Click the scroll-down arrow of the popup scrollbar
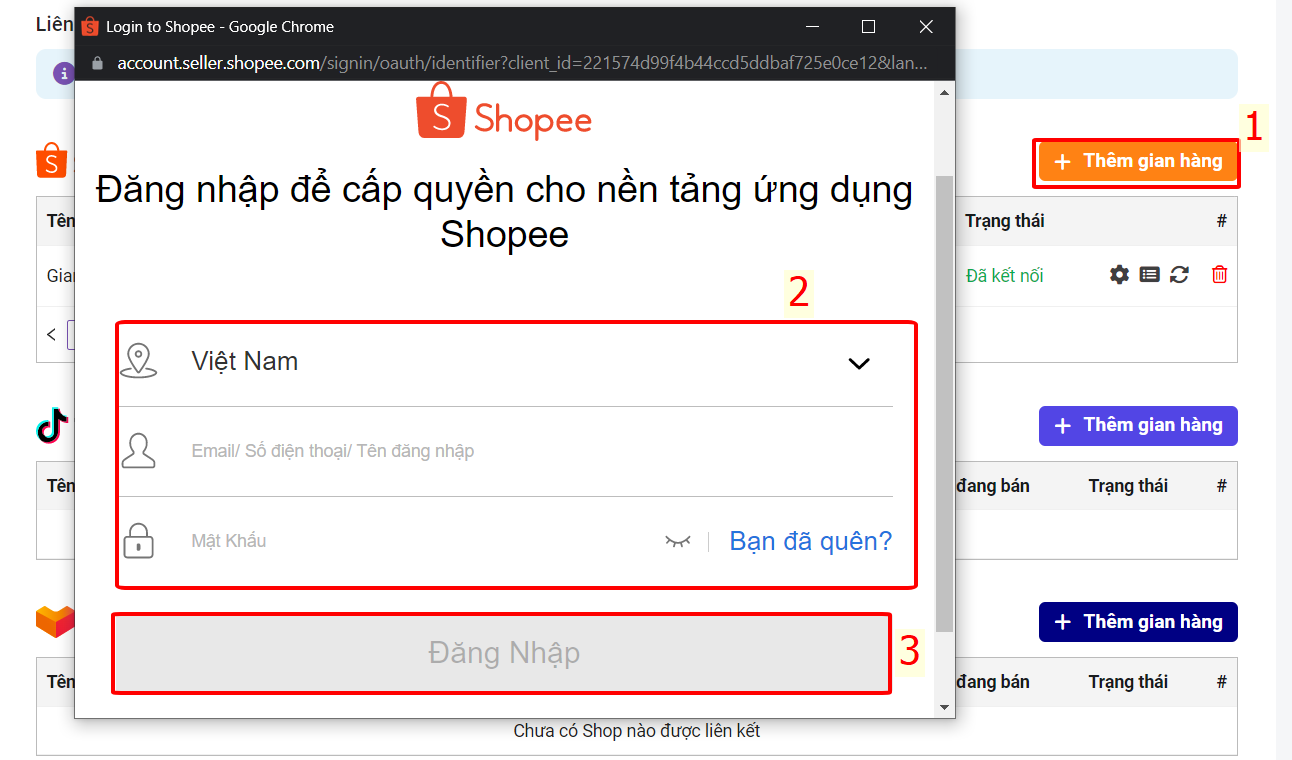 (x=944, y=707)
